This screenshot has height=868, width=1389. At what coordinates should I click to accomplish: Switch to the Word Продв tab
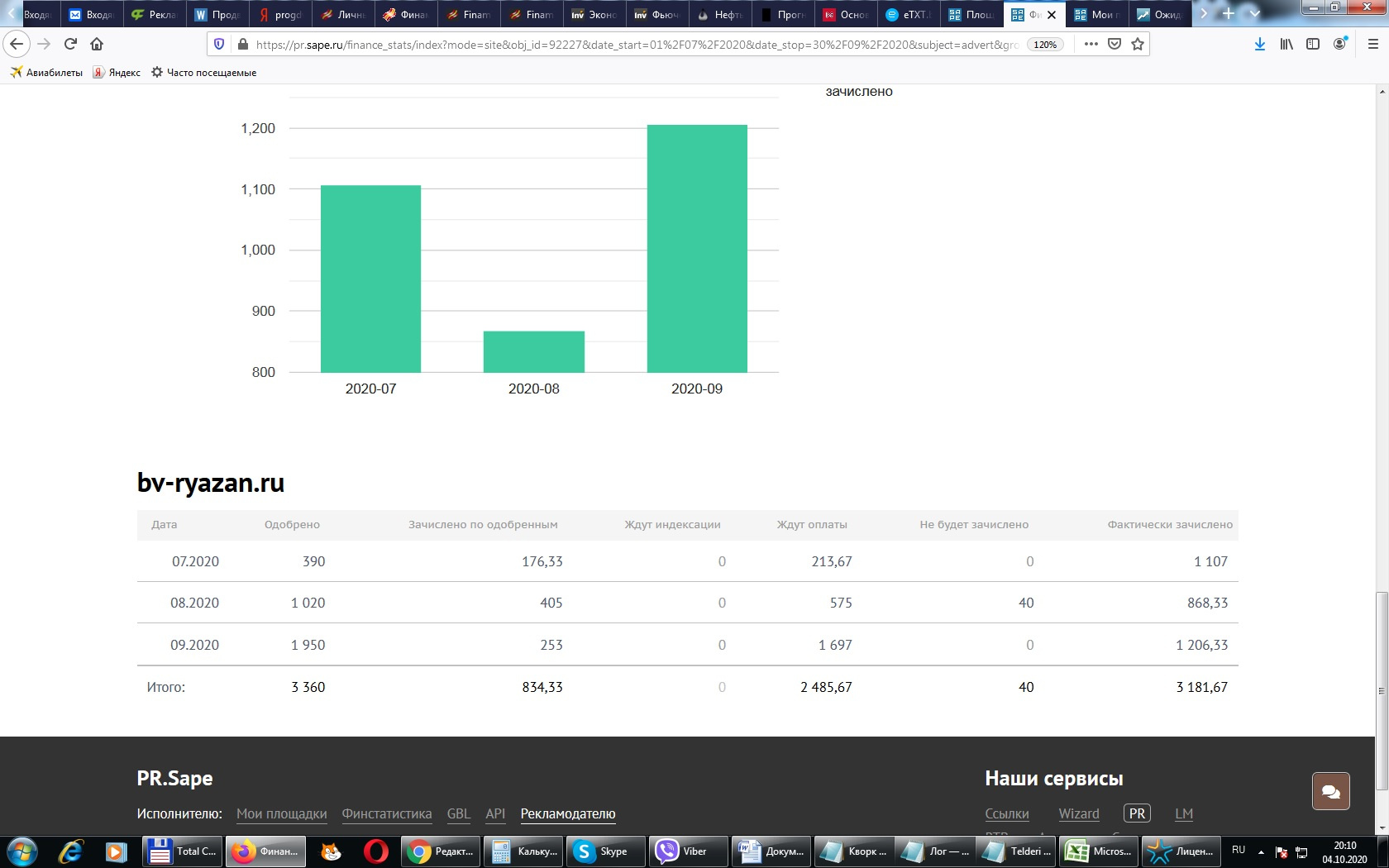217,14
